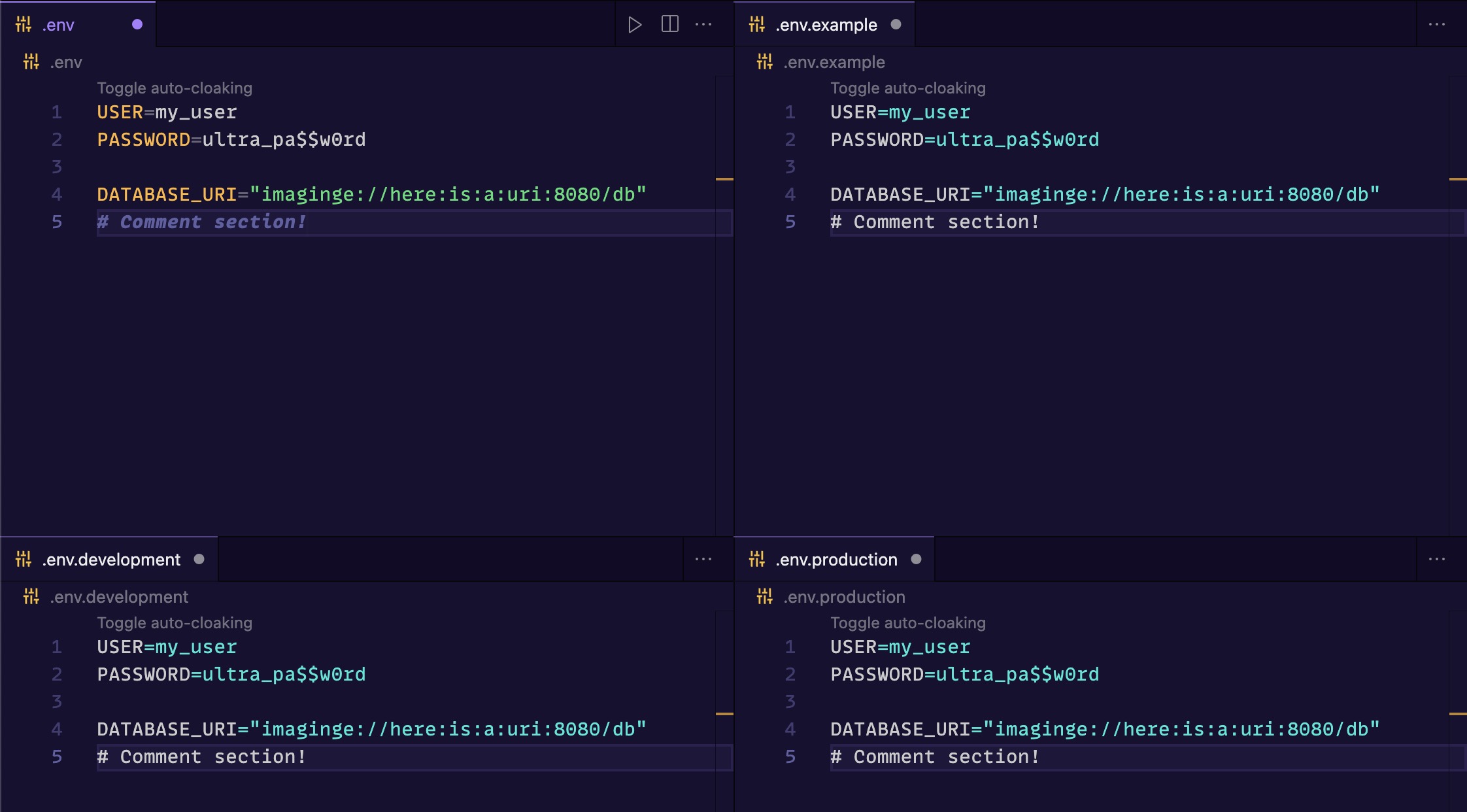Toggle auto-cloaking in .env.development editor
The width and height of the screenshot is (1467, 812).
click(175, 623)
